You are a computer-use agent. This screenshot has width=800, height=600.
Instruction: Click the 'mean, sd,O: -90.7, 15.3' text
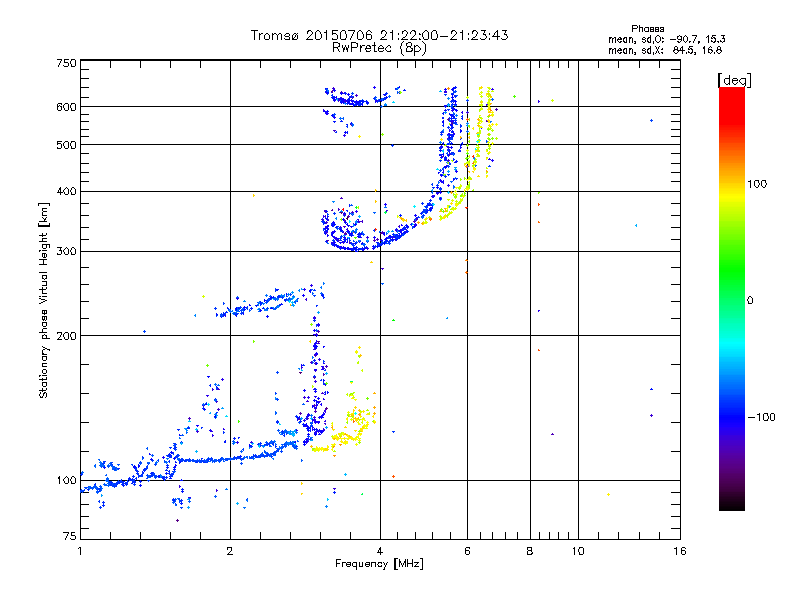tap(666, 39)
